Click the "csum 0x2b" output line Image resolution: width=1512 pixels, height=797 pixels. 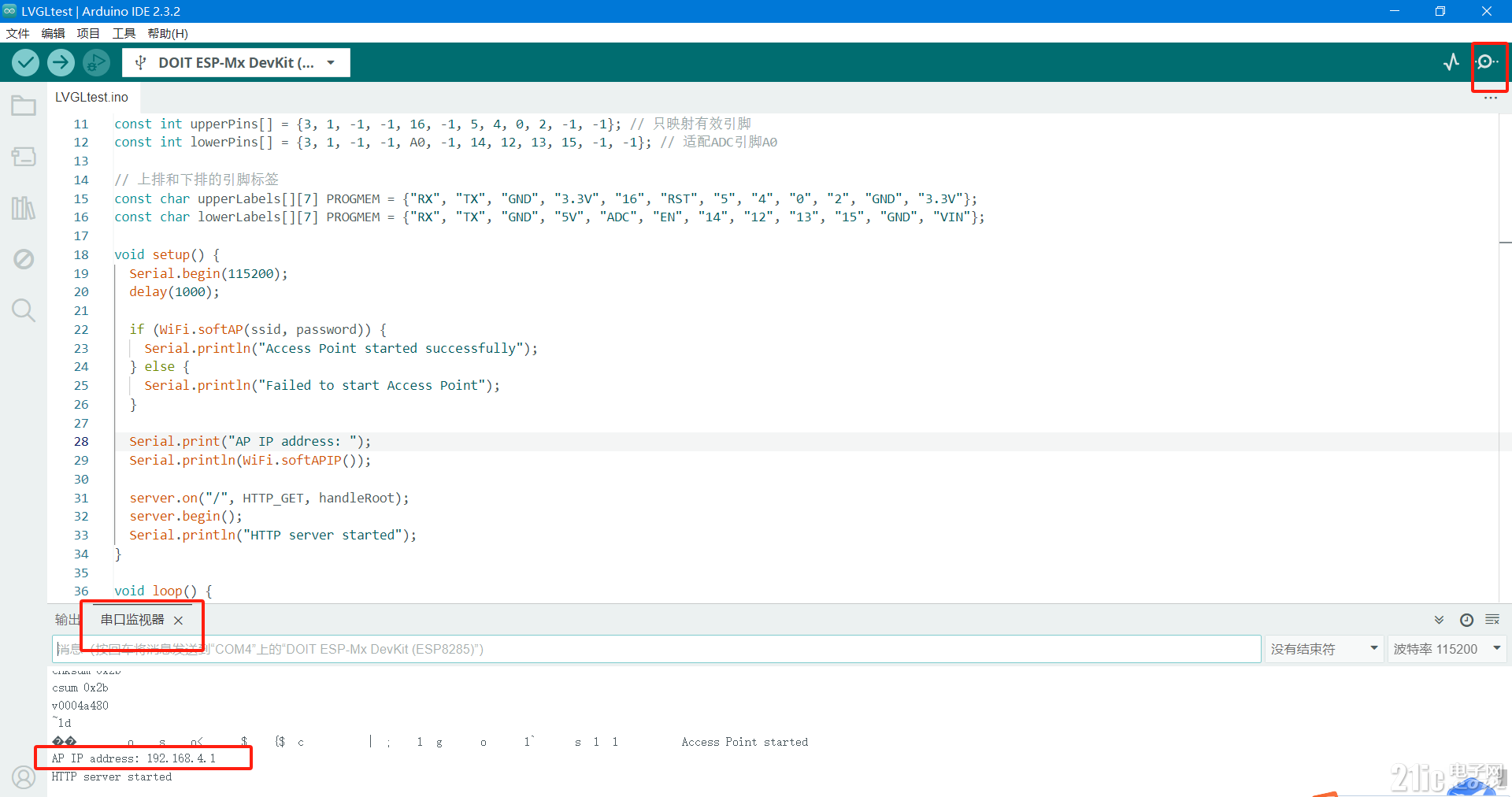[80, 688]
